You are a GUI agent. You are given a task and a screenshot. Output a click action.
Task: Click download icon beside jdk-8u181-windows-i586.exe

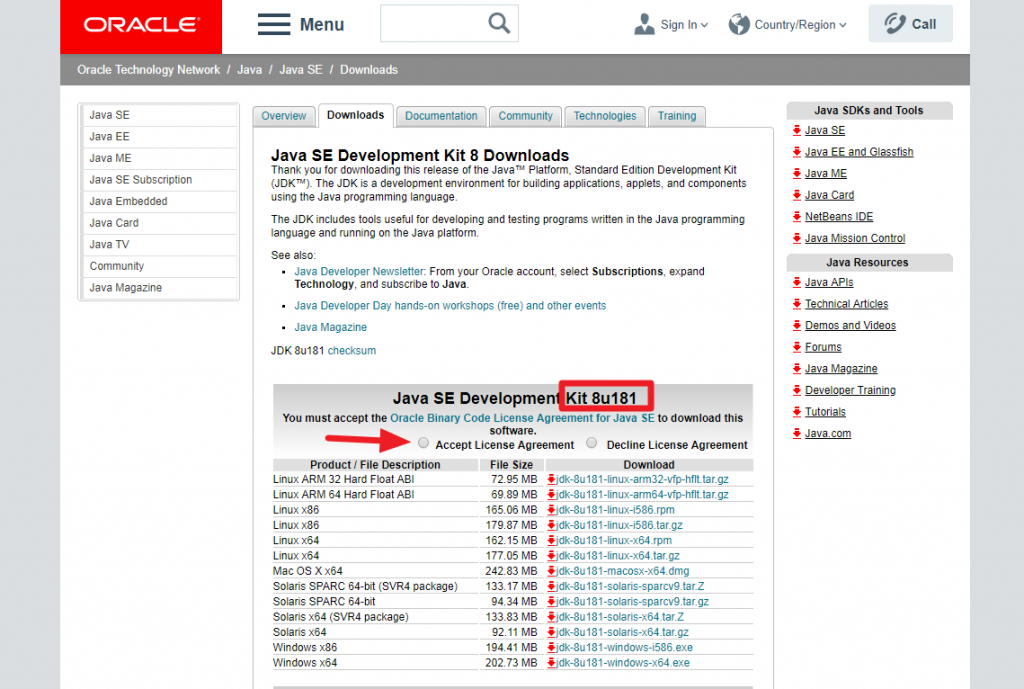tap(551, 647)
